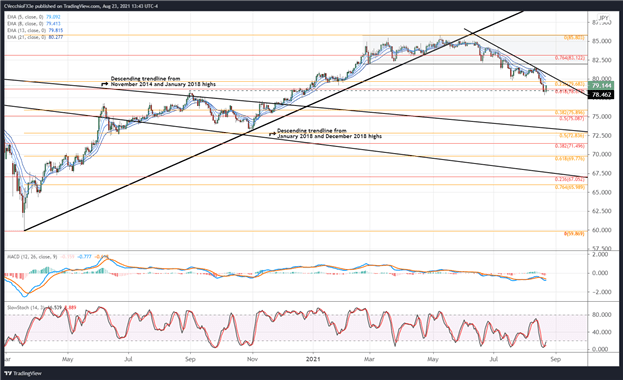Screen dimensions: 623x380
Task: Click the 2021 marker on the time axis
Action: tap(313, 359)
